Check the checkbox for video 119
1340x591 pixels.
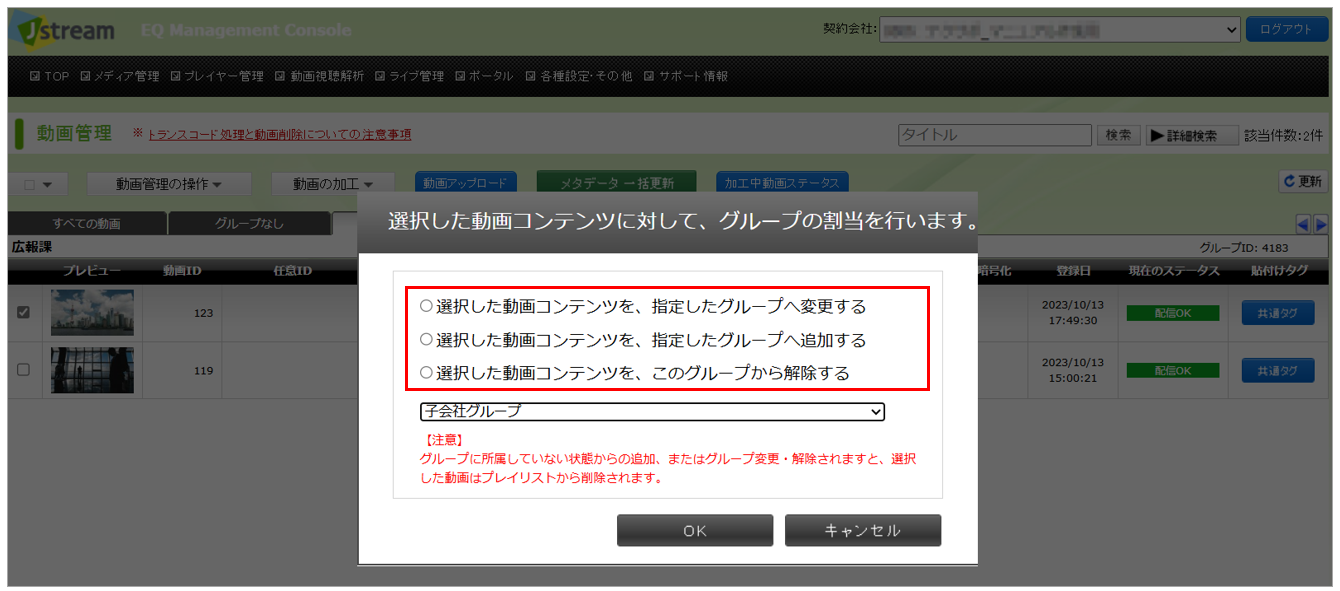point(24,370)
